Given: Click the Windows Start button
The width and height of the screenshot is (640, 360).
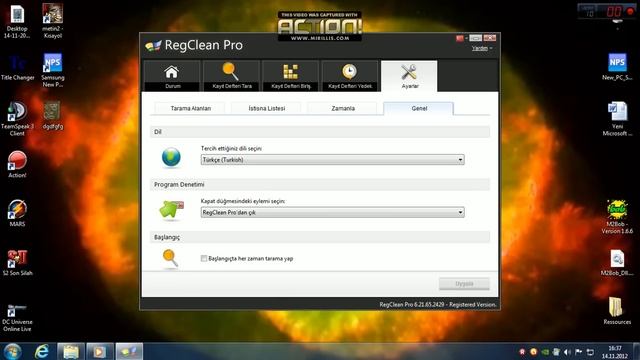Looking at the screenshot, I should pos(13,351).
